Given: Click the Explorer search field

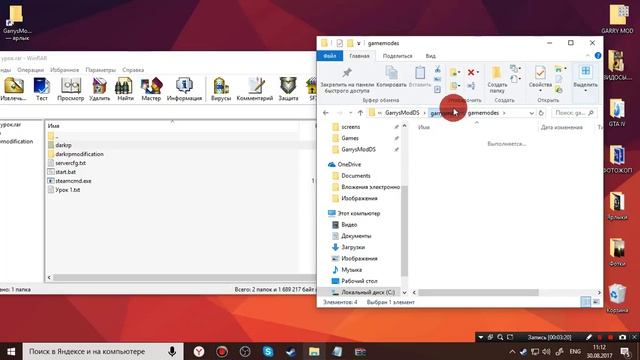Looking at the screenshot, I should [x=574, y=113].
